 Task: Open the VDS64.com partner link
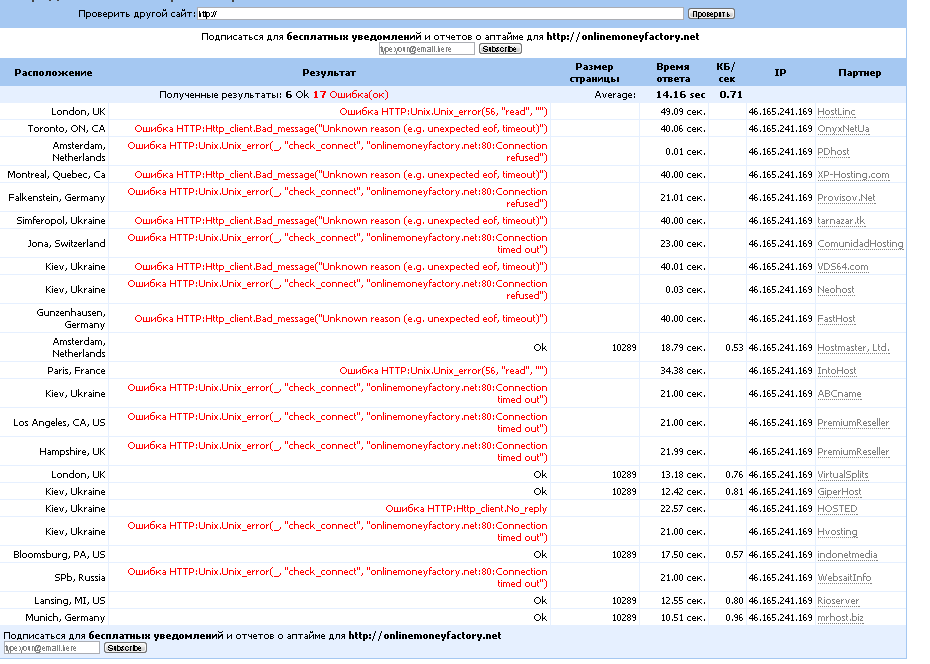842,267
